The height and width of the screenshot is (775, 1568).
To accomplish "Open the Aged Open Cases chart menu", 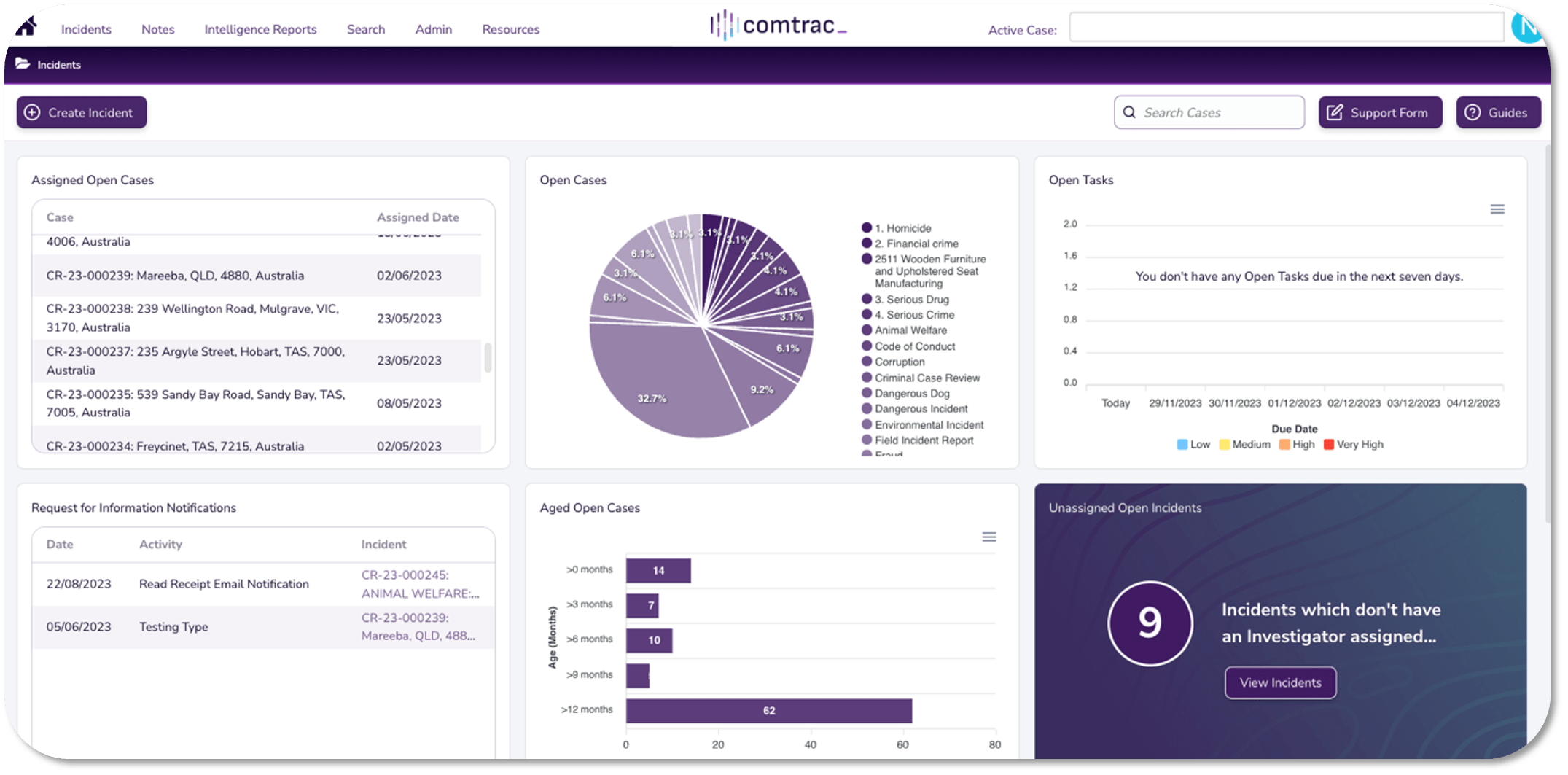I will pos(989,537).
